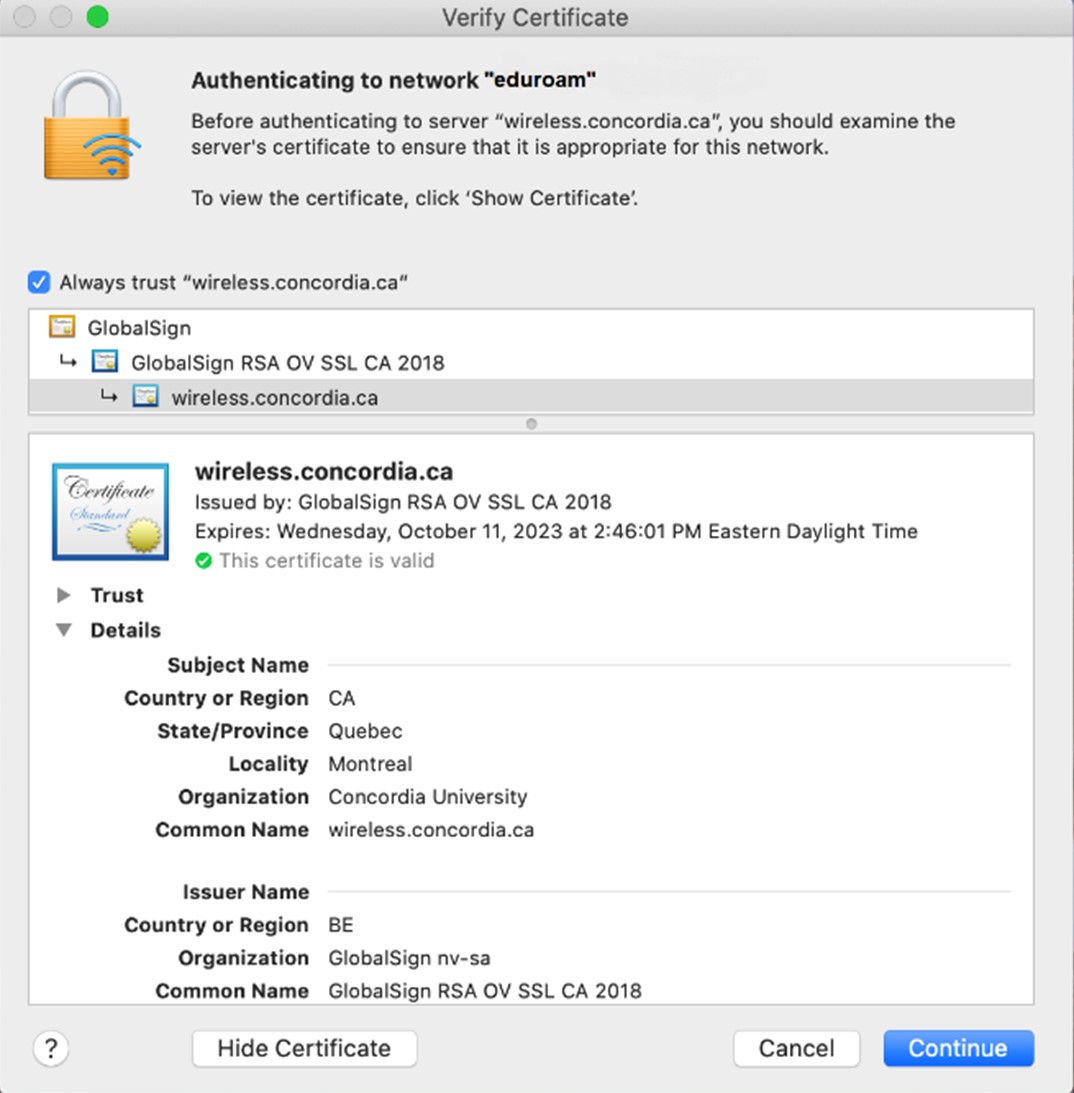Uncheck Always trust "wireless.concordia.ca"
The height and width of the screenshot is (1093, 1074).
coord(39,282)
